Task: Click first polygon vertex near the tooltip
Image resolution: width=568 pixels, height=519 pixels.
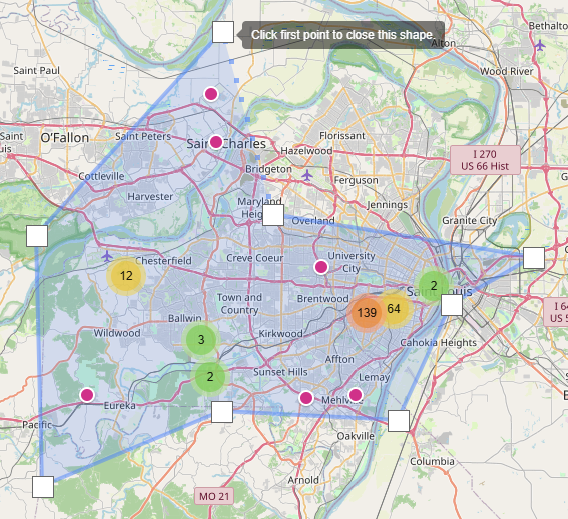Action: click(x=223, y=32)
